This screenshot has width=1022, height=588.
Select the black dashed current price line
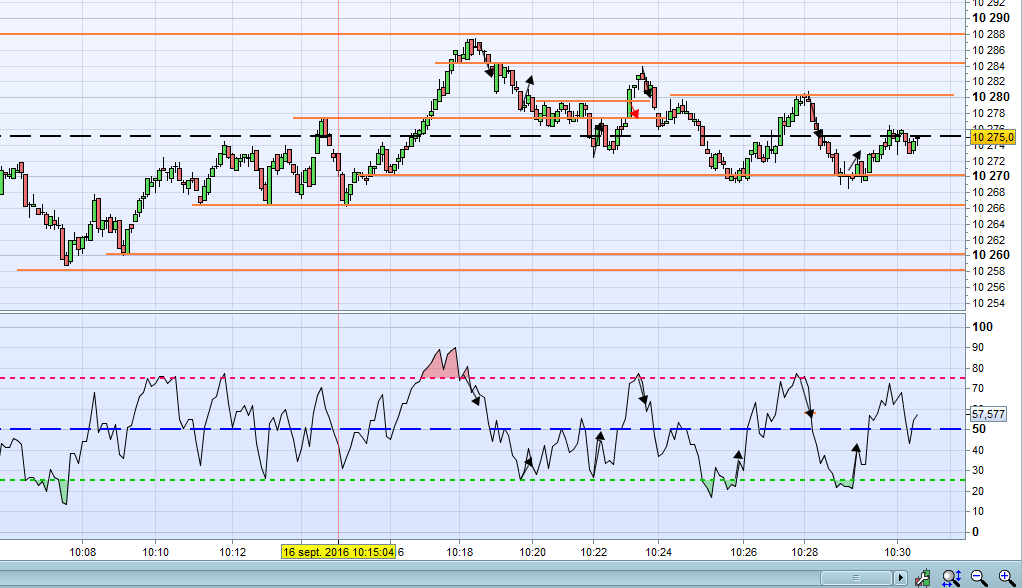482,136
